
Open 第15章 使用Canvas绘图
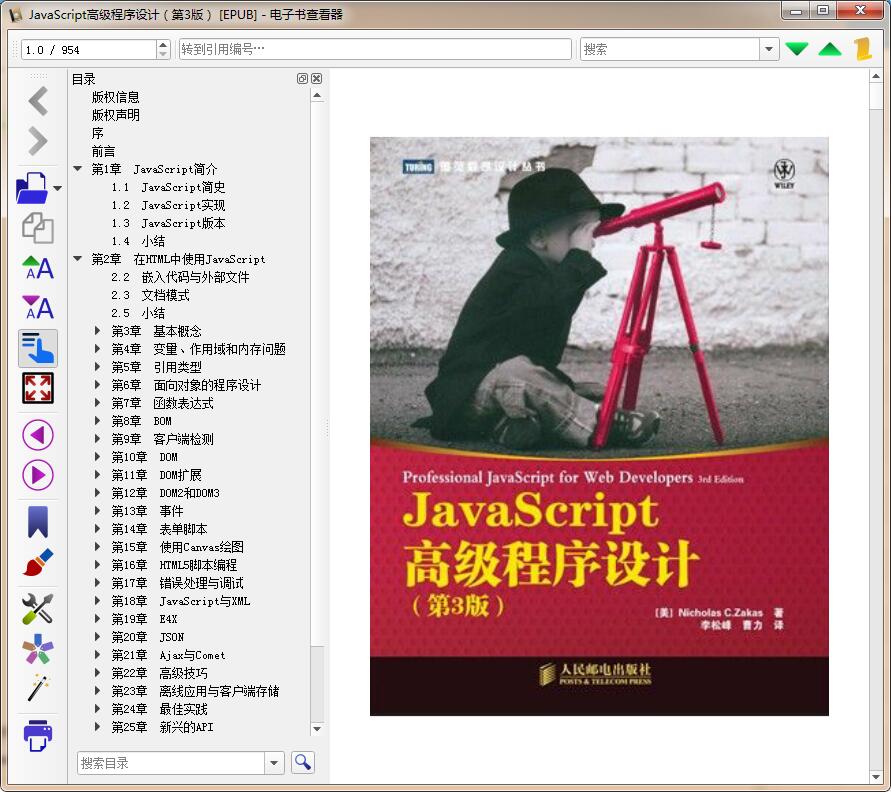click(177, 547)
